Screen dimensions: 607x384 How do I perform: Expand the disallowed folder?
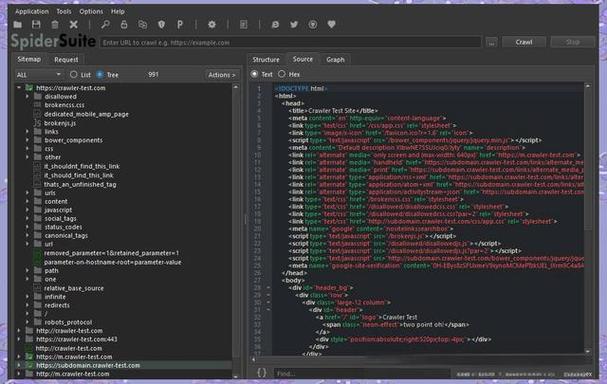coord(27,96)
